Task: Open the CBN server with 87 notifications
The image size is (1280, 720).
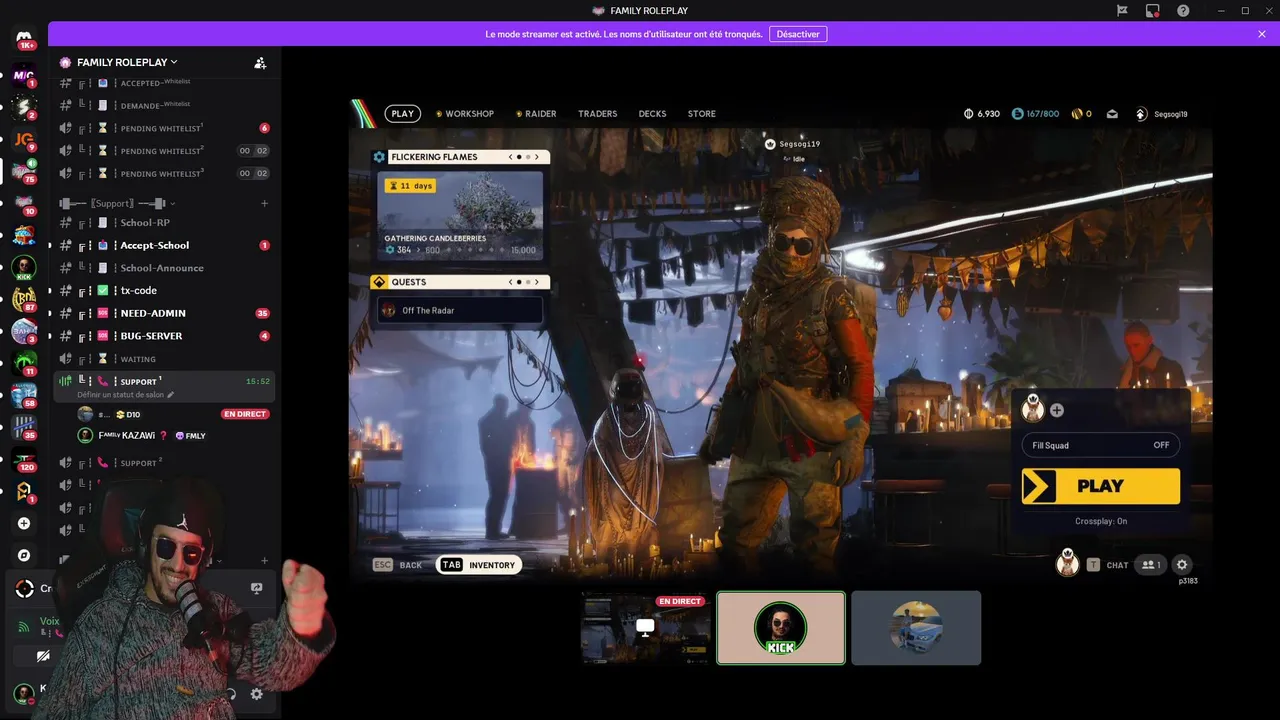Action: 24,299
